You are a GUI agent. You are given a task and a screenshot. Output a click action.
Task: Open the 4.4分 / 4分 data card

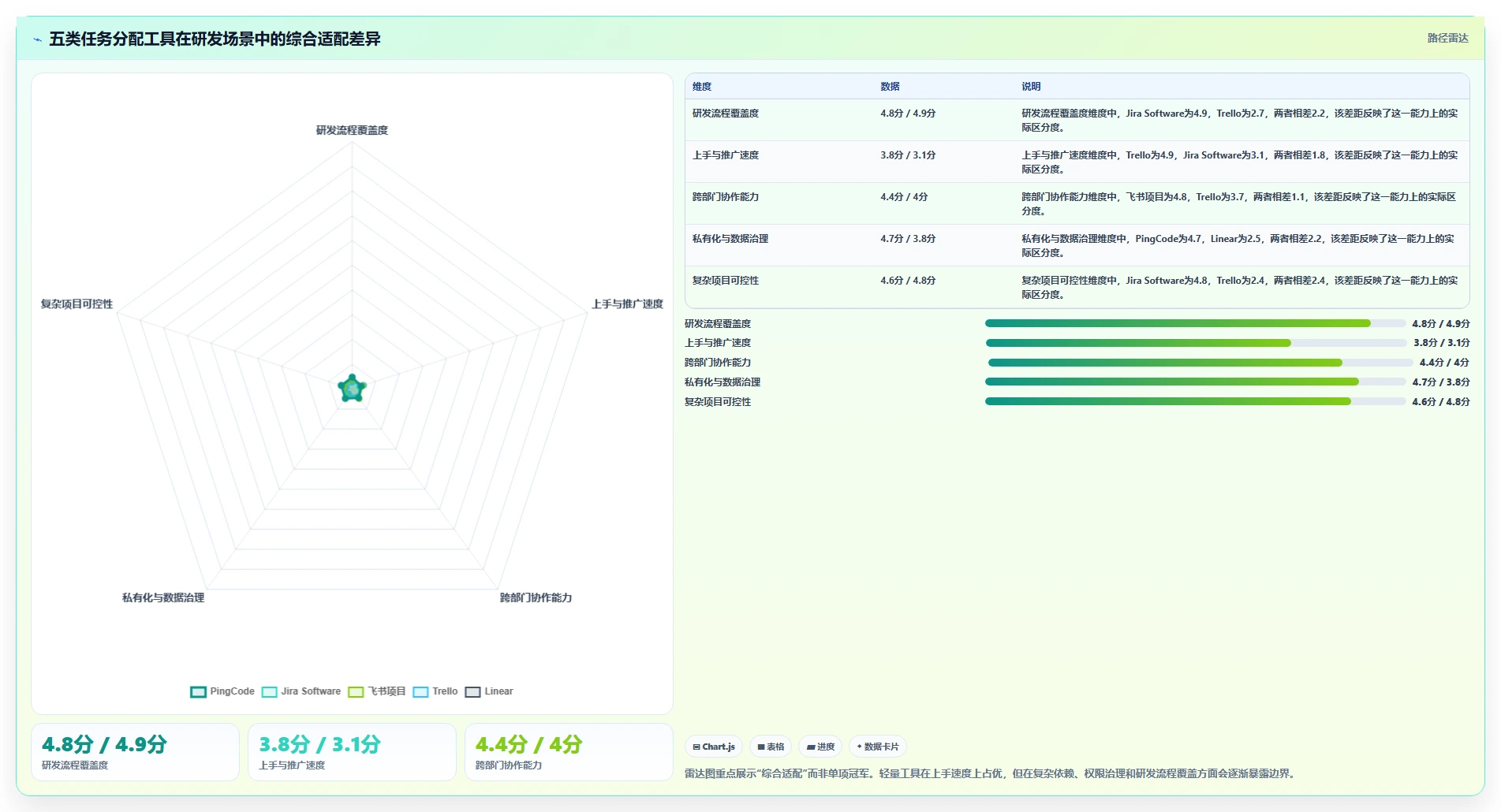[x=569, y=752]
